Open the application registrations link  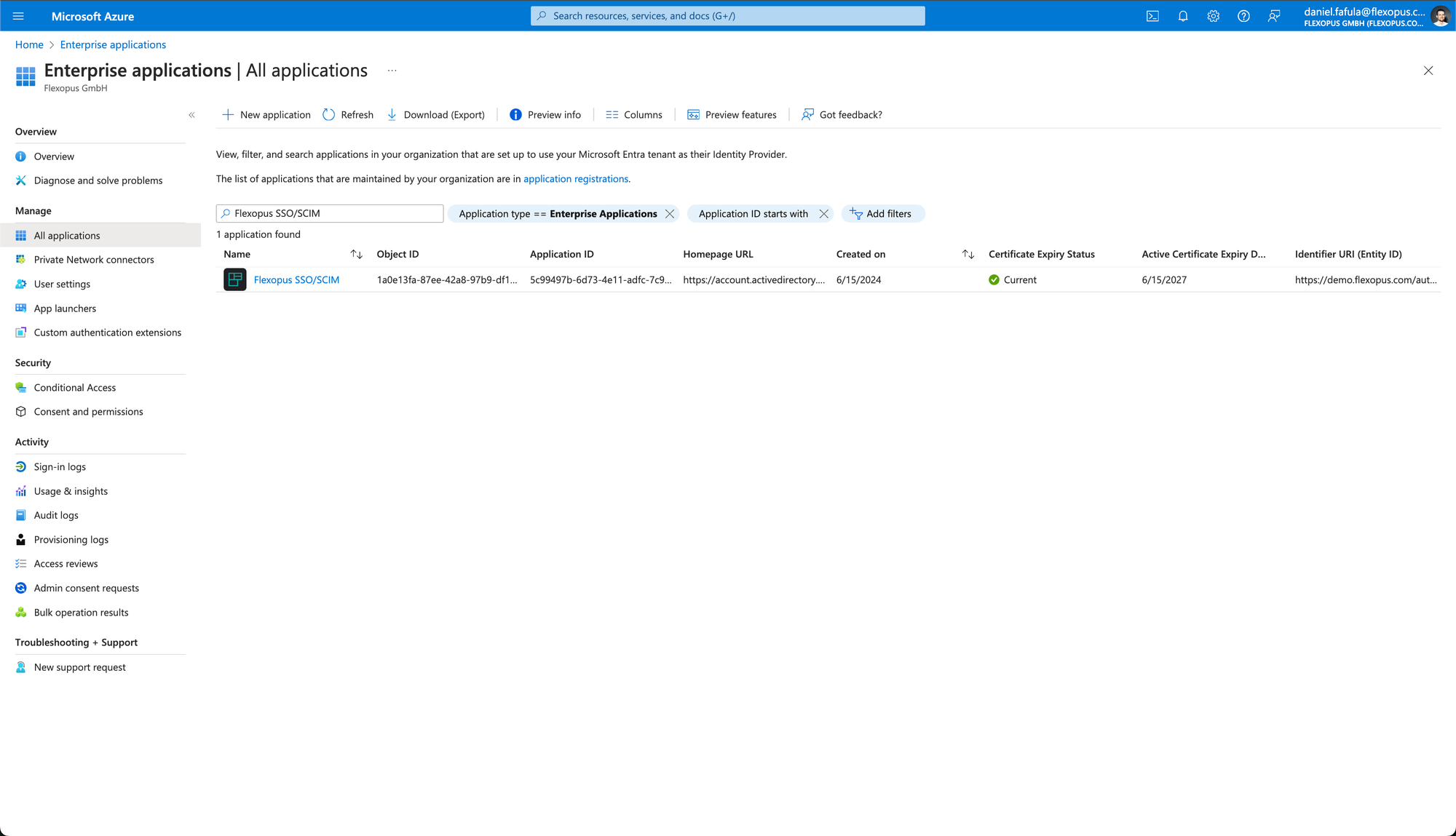tap(575, 179)
